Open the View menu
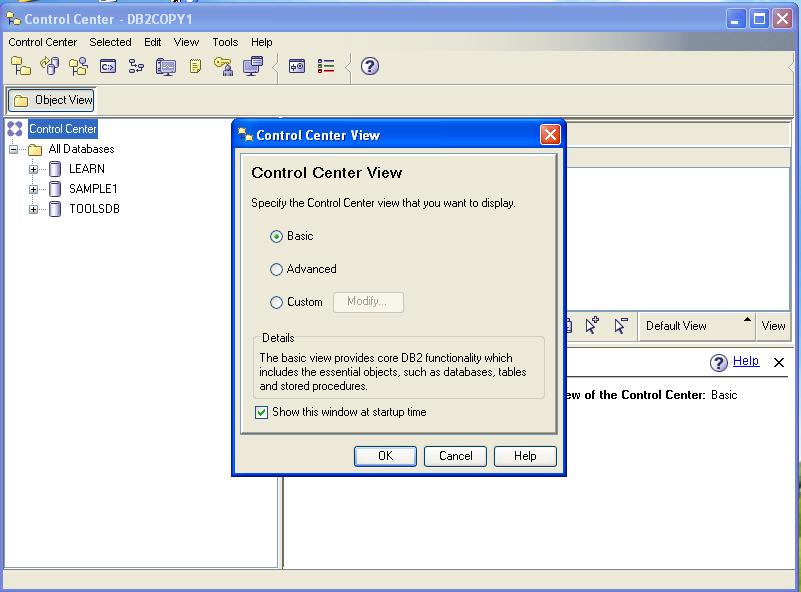Viewport: 801px width, 592px height. click(186, 42)
